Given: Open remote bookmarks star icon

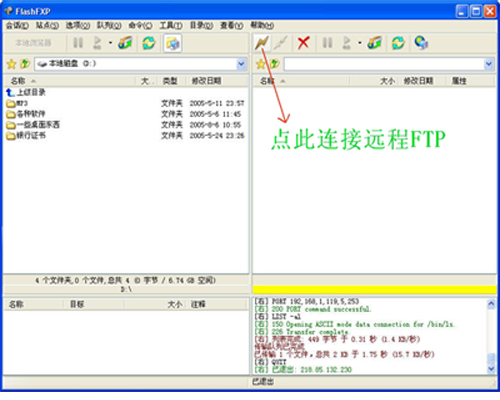Looking at the screenshot, I should pyautogui.click(x=260, y=64).
